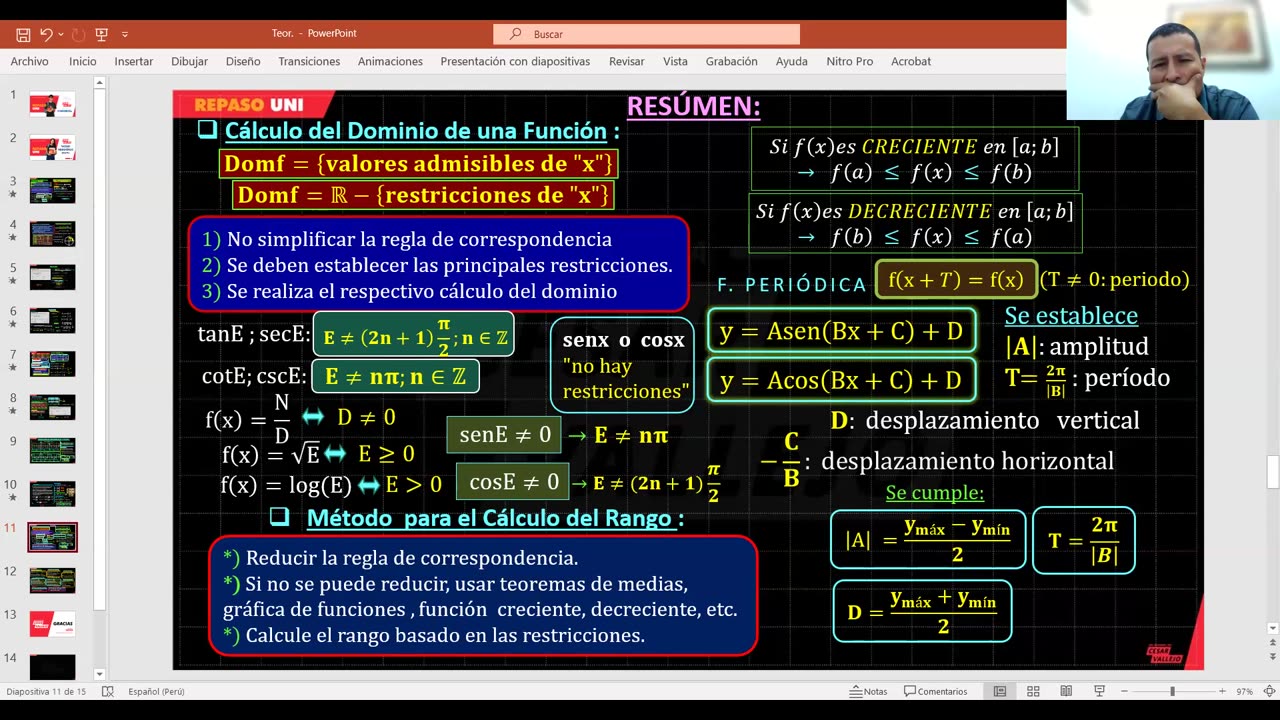Open the Vista ribbon tab

pyautogui.click(x=675, y=61)
